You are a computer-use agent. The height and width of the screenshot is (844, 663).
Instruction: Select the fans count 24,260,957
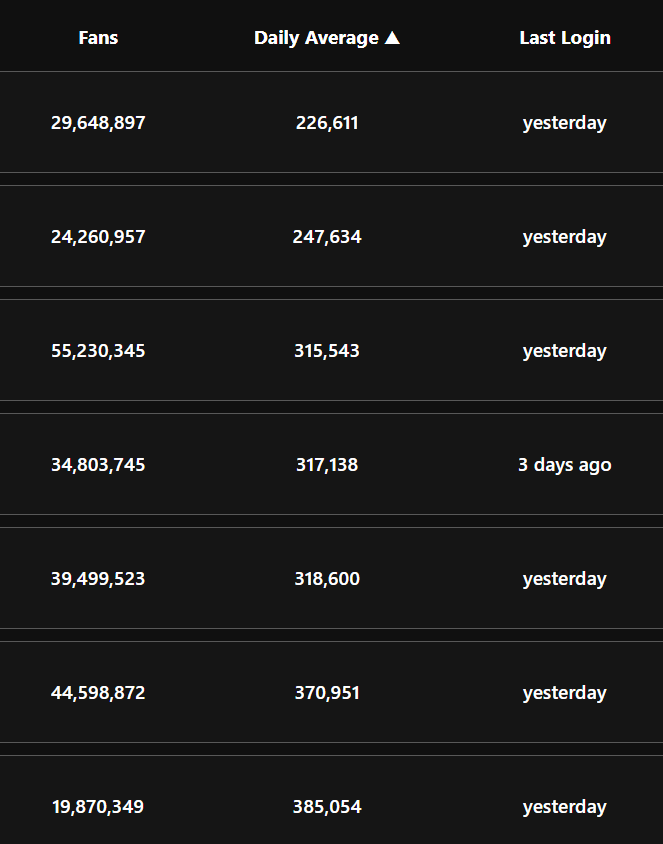pos(98,237)
